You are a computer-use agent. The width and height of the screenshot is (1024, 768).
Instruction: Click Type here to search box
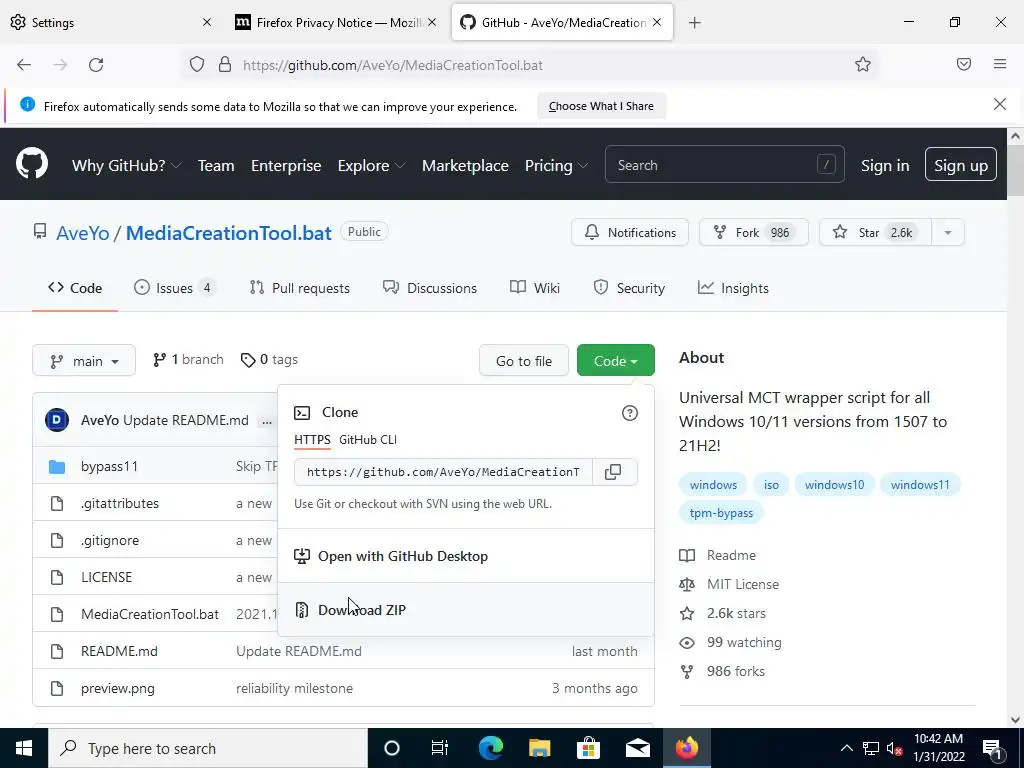point(208,748)
